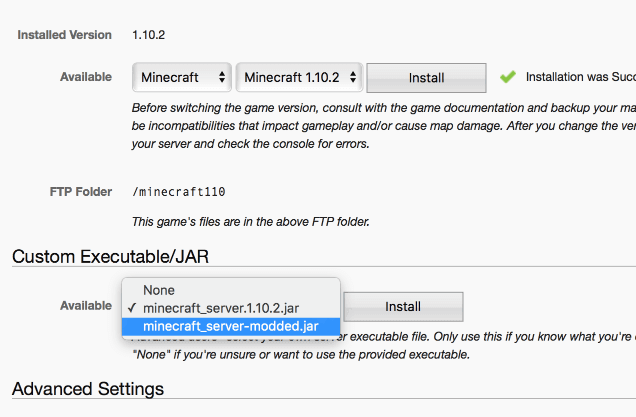The image size is (636, 417).
Task: Click the Installed Version label
Action: click(65, 34)
